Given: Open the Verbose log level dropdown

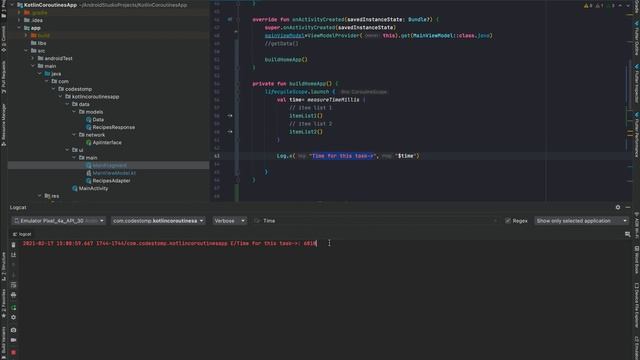Looking at the screenshot, I should (x=229, y=221).
